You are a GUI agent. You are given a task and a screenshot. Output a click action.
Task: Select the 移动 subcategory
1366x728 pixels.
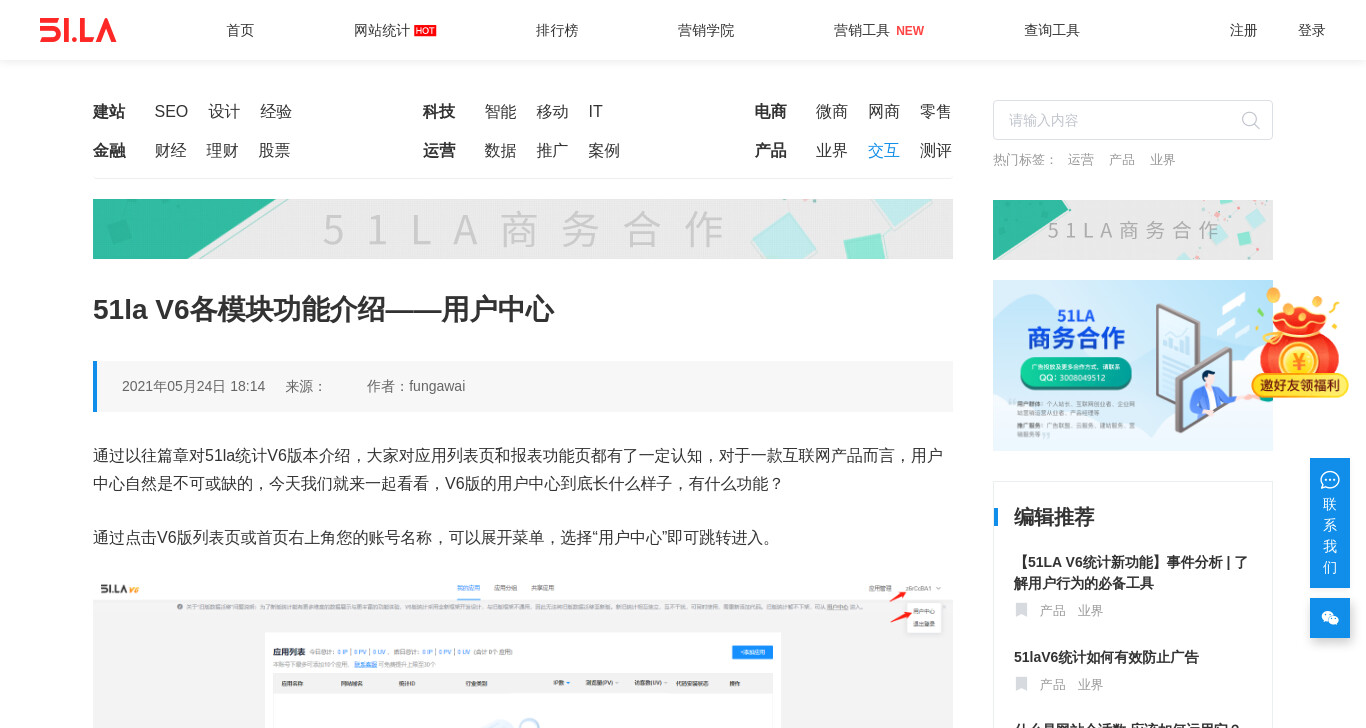(552, 112)
